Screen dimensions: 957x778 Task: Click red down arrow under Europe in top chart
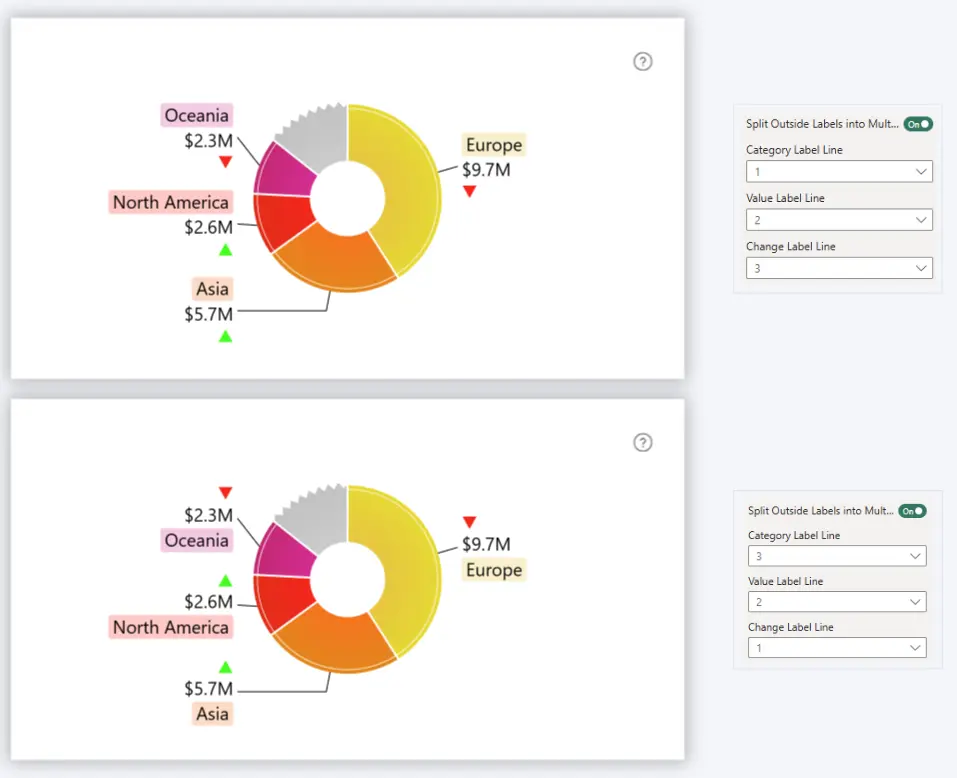tap(469, 191)
